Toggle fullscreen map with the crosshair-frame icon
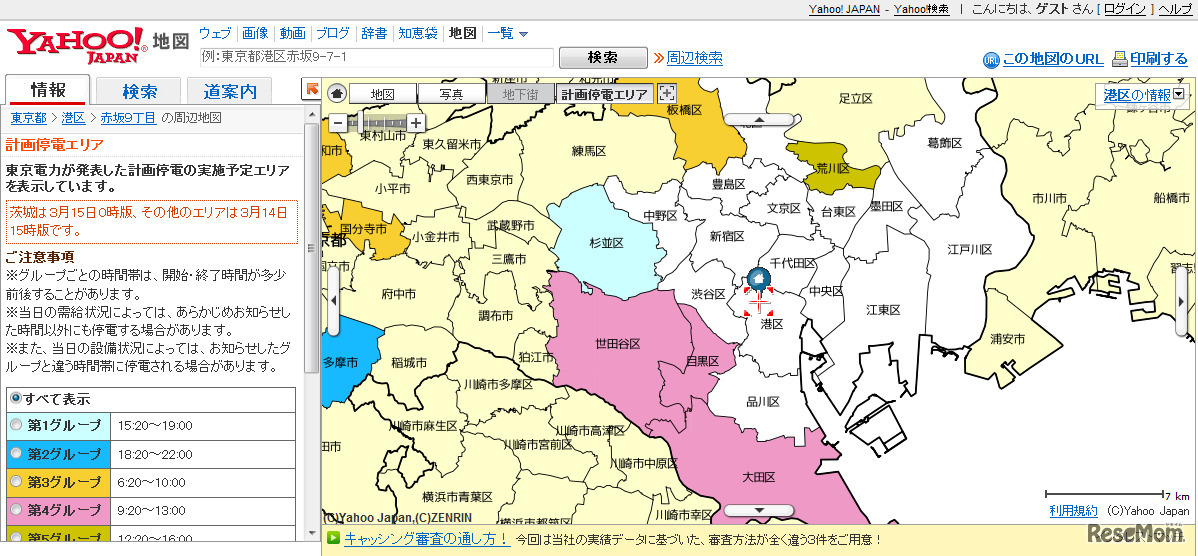Viewport: 1198px width, 556px height. (x=667, y=93)
